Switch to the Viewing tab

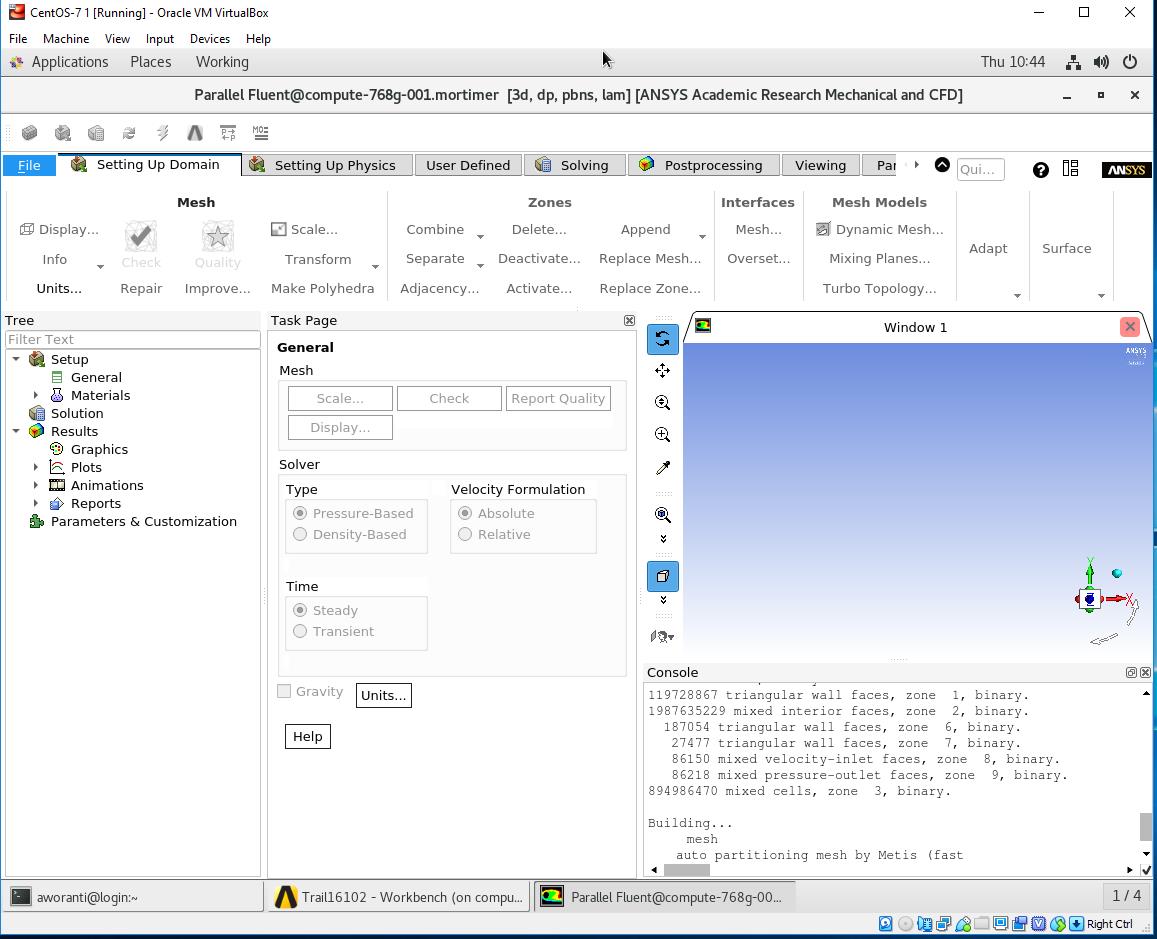tap(821, 165)
